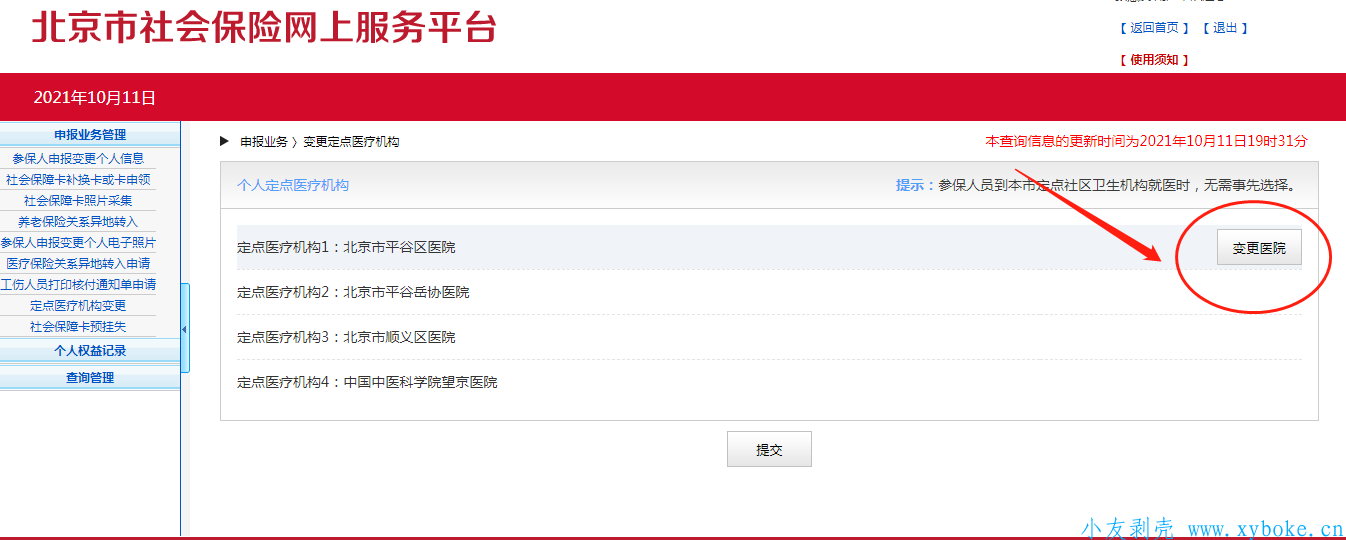Image resolution: width=1346 pixels, height=540 pixels.
Task: Go to 社会保障卡照片采集
Action: coord(78,201)
